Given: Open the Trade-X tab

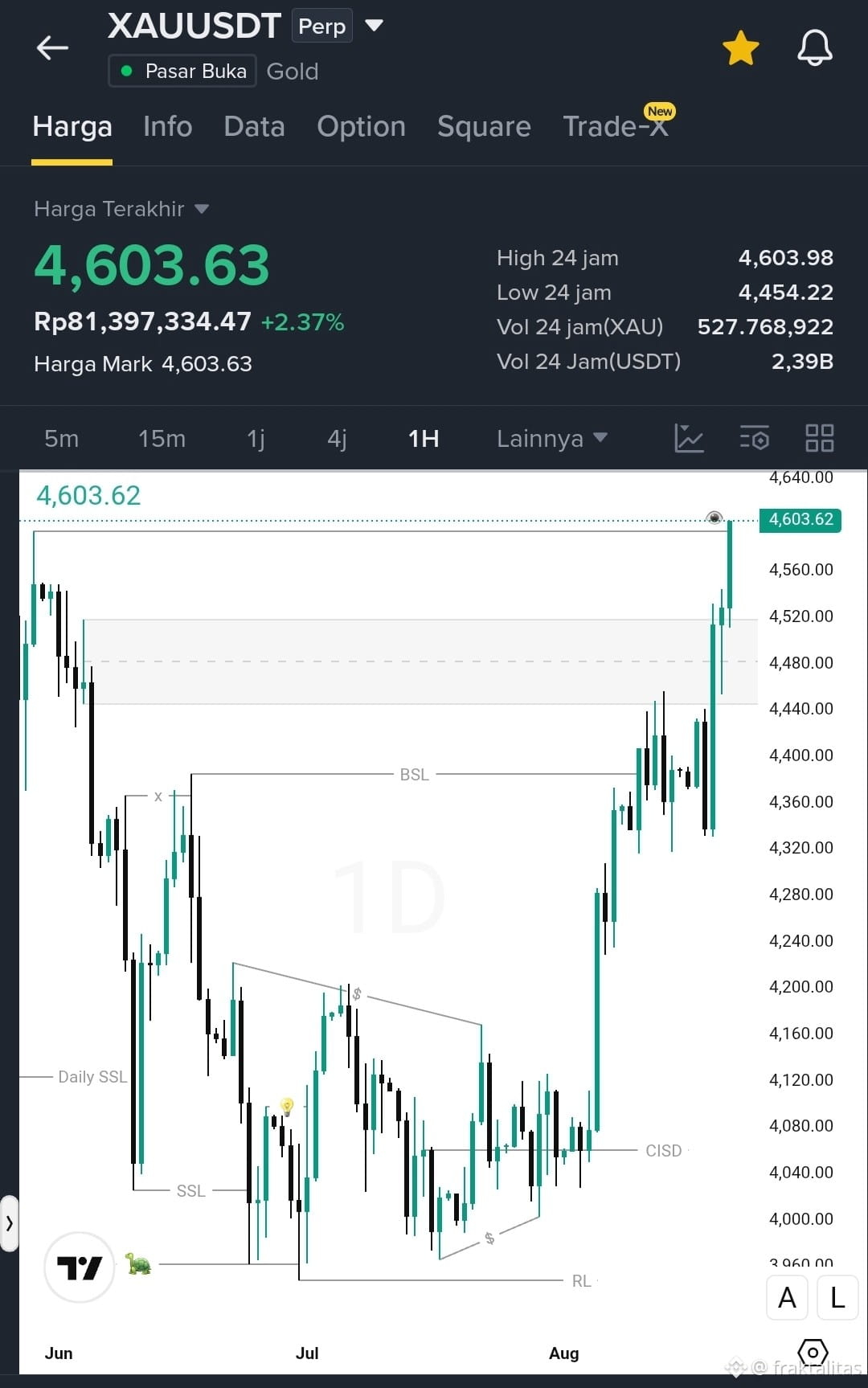Looking at the screenshot, I should [616, 127].
